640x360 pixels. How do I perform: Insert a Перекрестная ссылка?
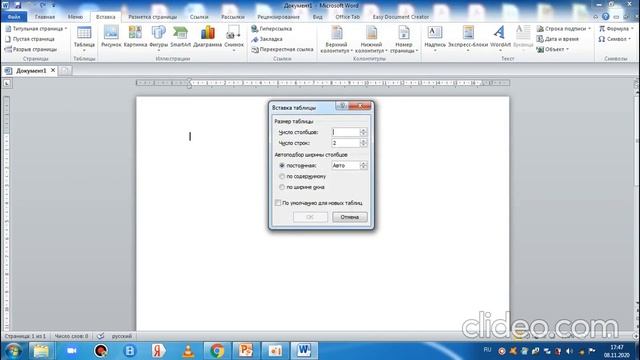[282, 49]
